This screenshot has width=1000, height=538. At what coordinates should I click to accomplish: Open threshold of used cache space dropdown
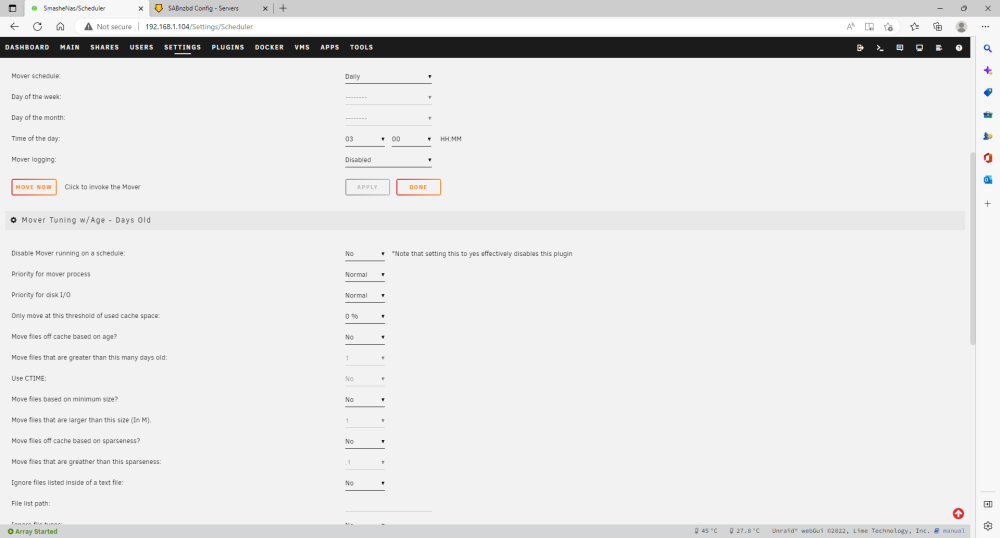365,316
